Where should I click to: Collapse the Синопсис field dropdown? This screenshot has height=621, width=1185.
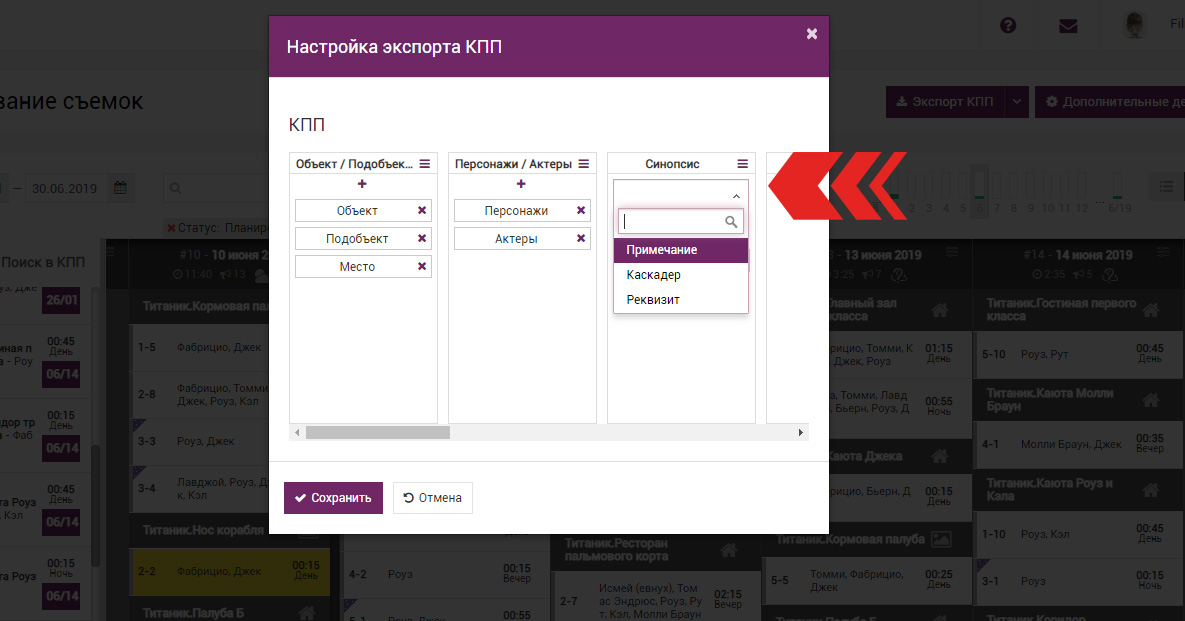click(736, 196)
